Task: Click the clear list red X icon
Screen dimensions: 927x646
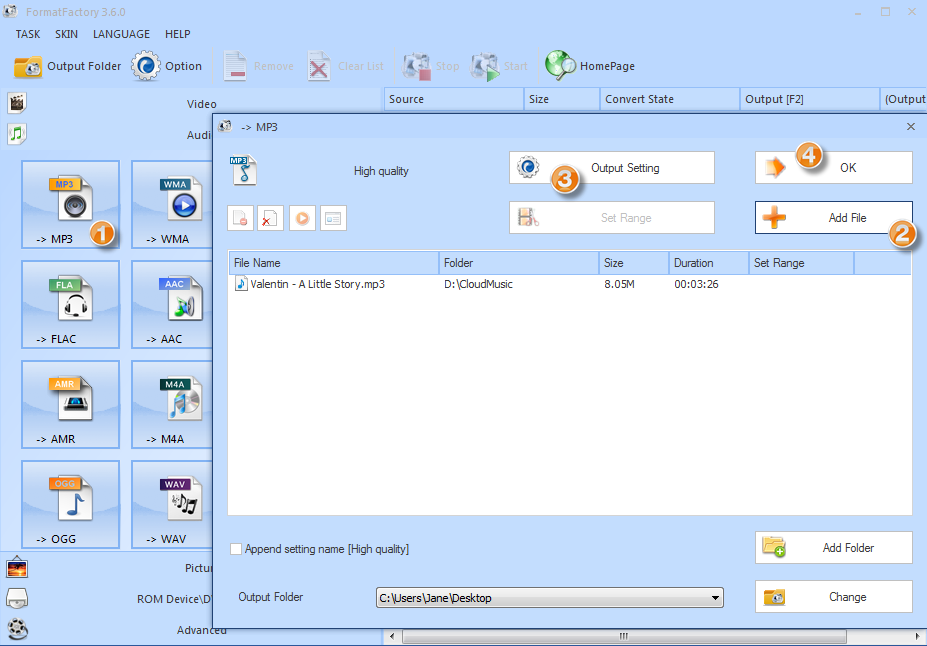Action: tap(271, 219)
